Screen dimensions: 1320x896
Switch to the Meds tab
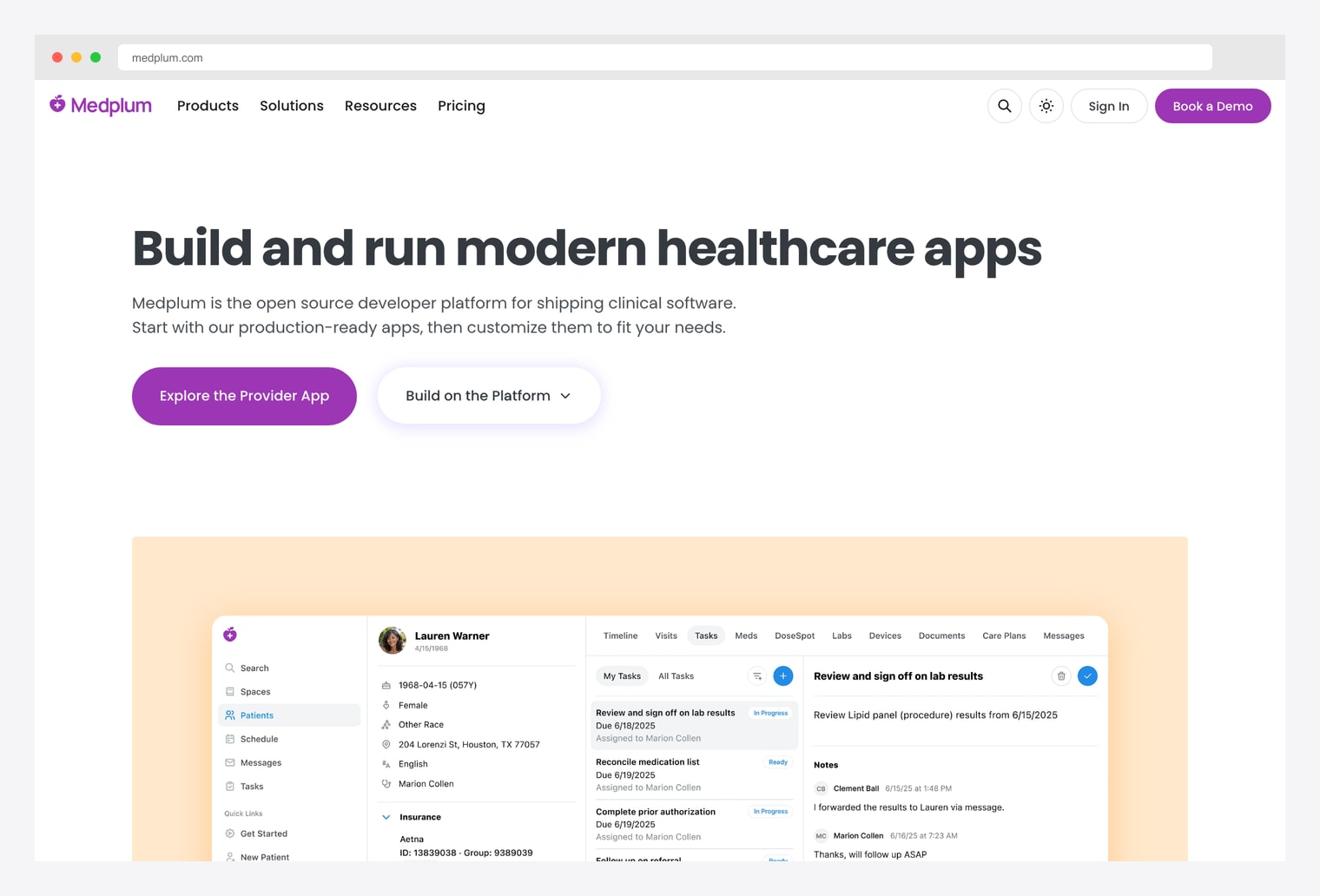[746, 636]
